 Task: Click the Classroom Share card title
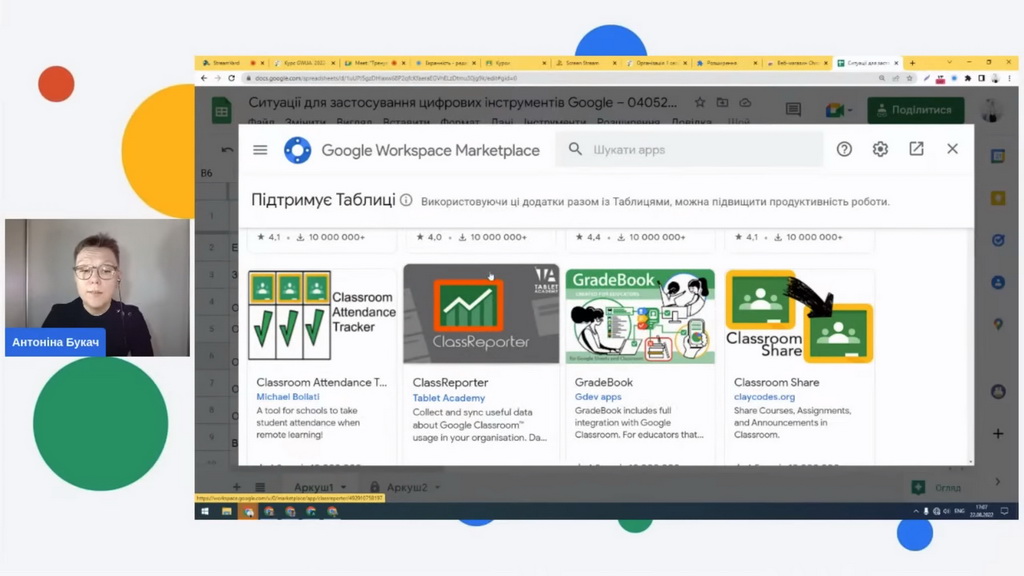pyautogui.click(x=776, y=382)
